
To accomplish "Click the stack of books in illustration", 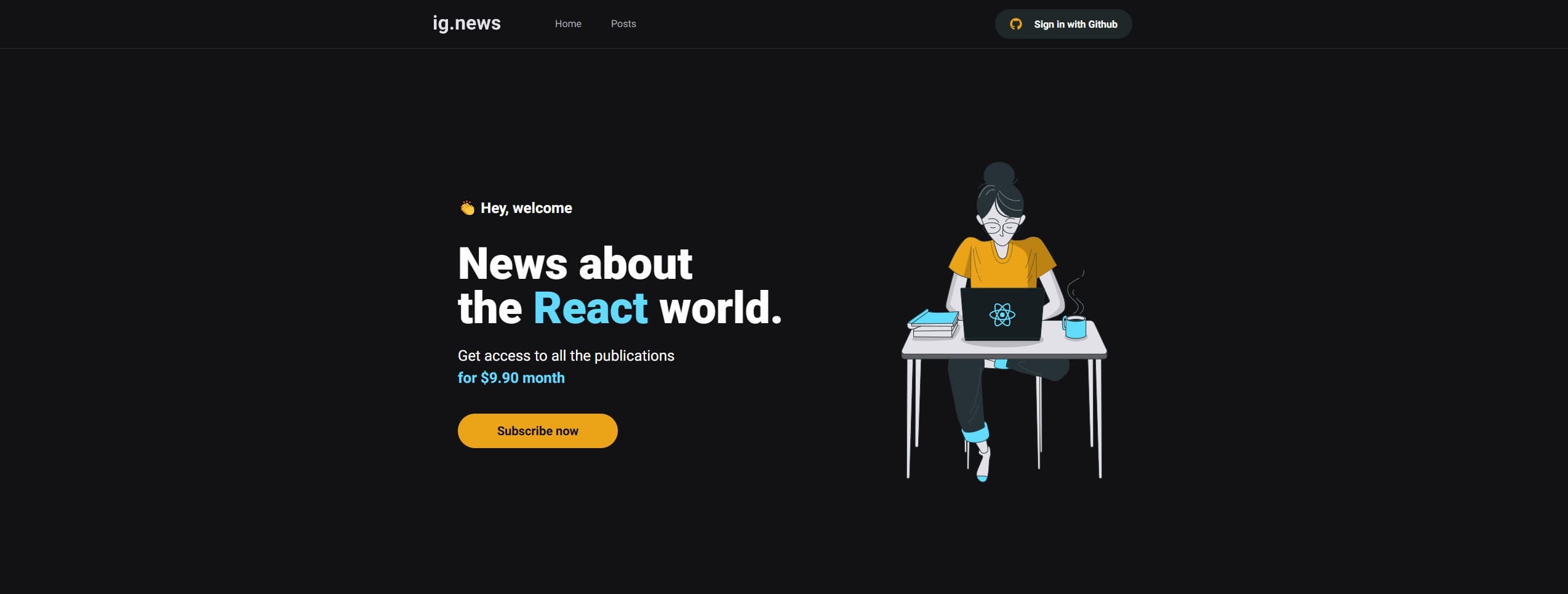I will point(933,324).
